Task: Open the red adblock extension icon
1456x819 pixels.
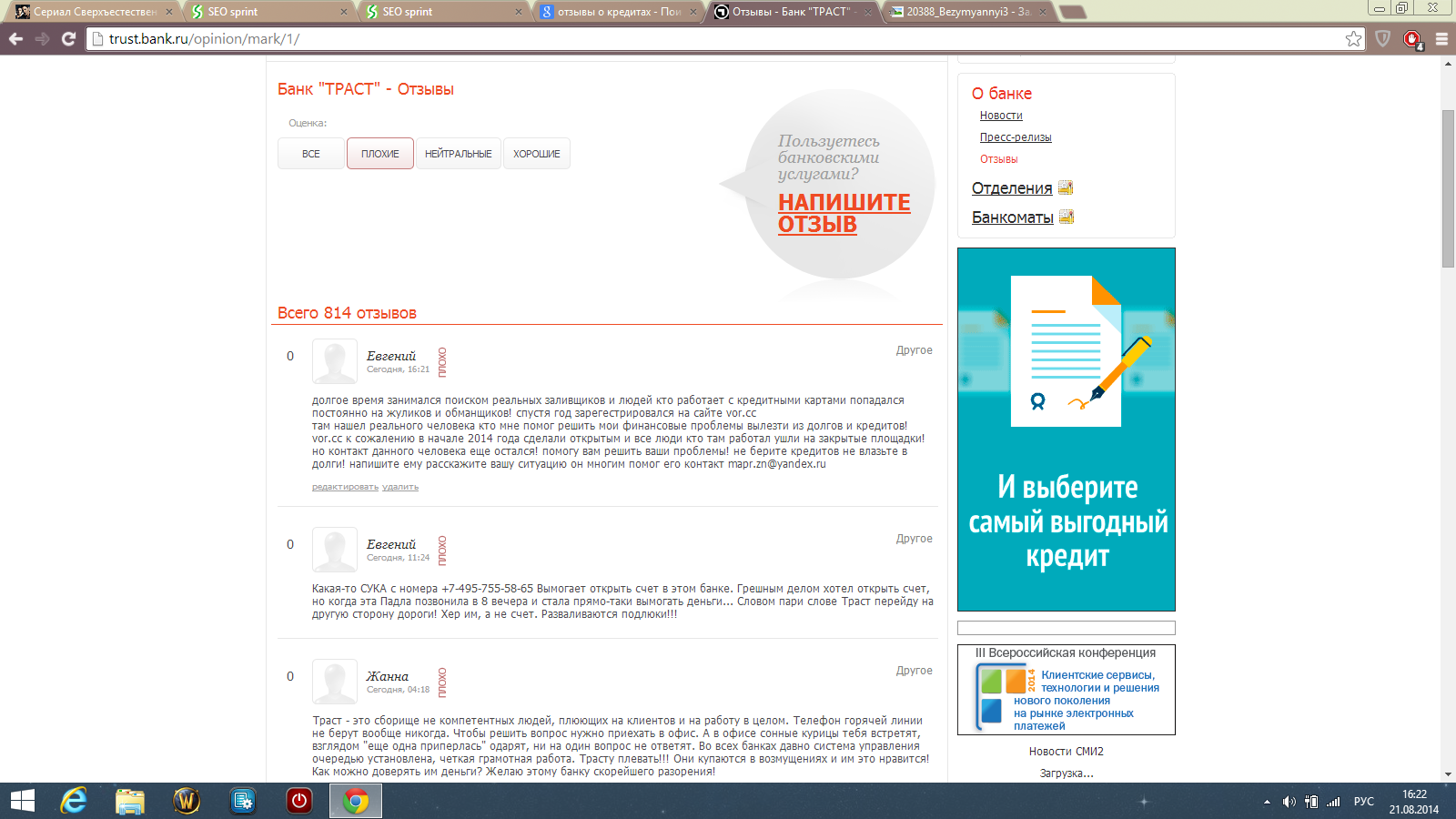Action: pos(1412,39)
